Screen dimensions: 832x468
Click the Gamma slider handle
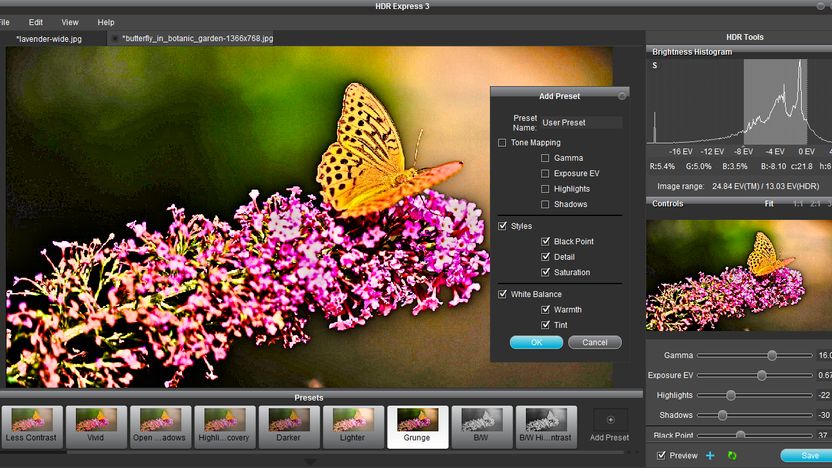[x=772, y=356]
